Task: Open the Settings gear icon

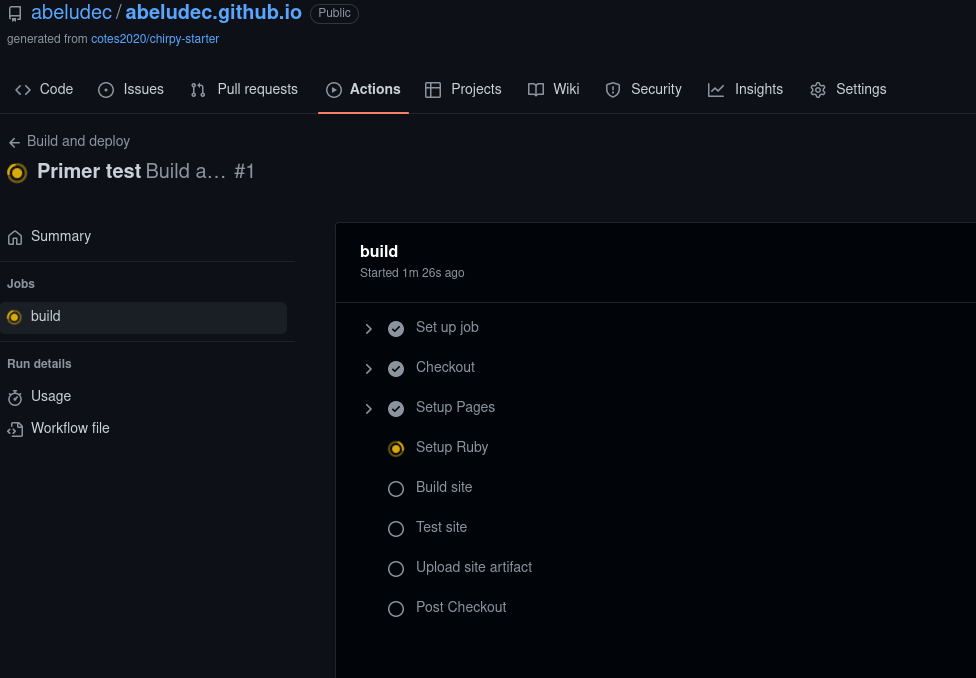Action: [817, 89]
